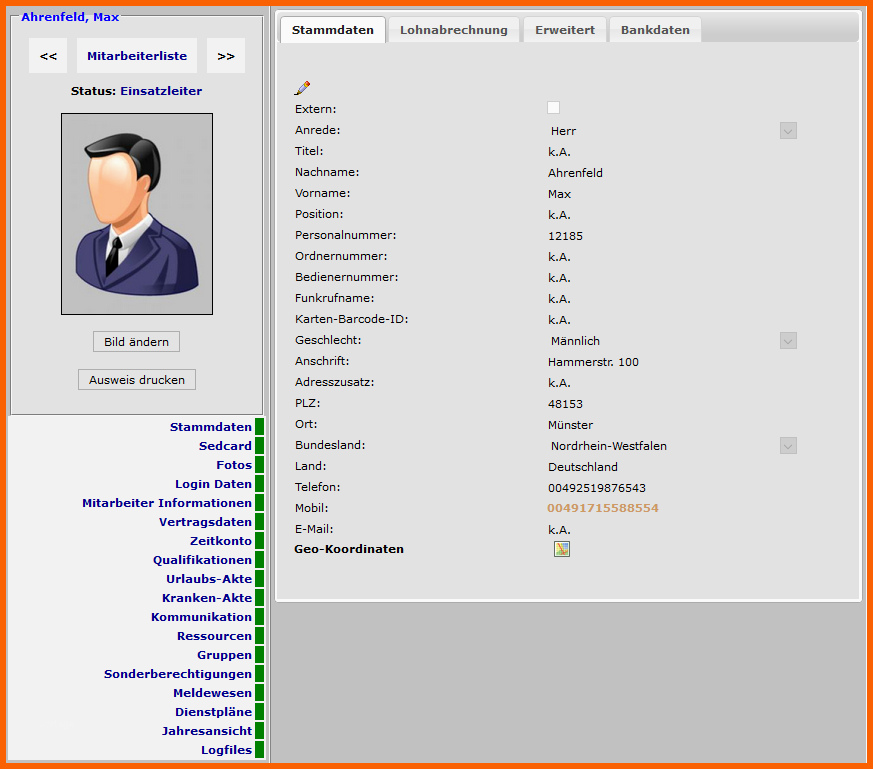Screen dimensions: 873x769
Task: Click the pencil edit icon
Action: click(x=302, y=88)
